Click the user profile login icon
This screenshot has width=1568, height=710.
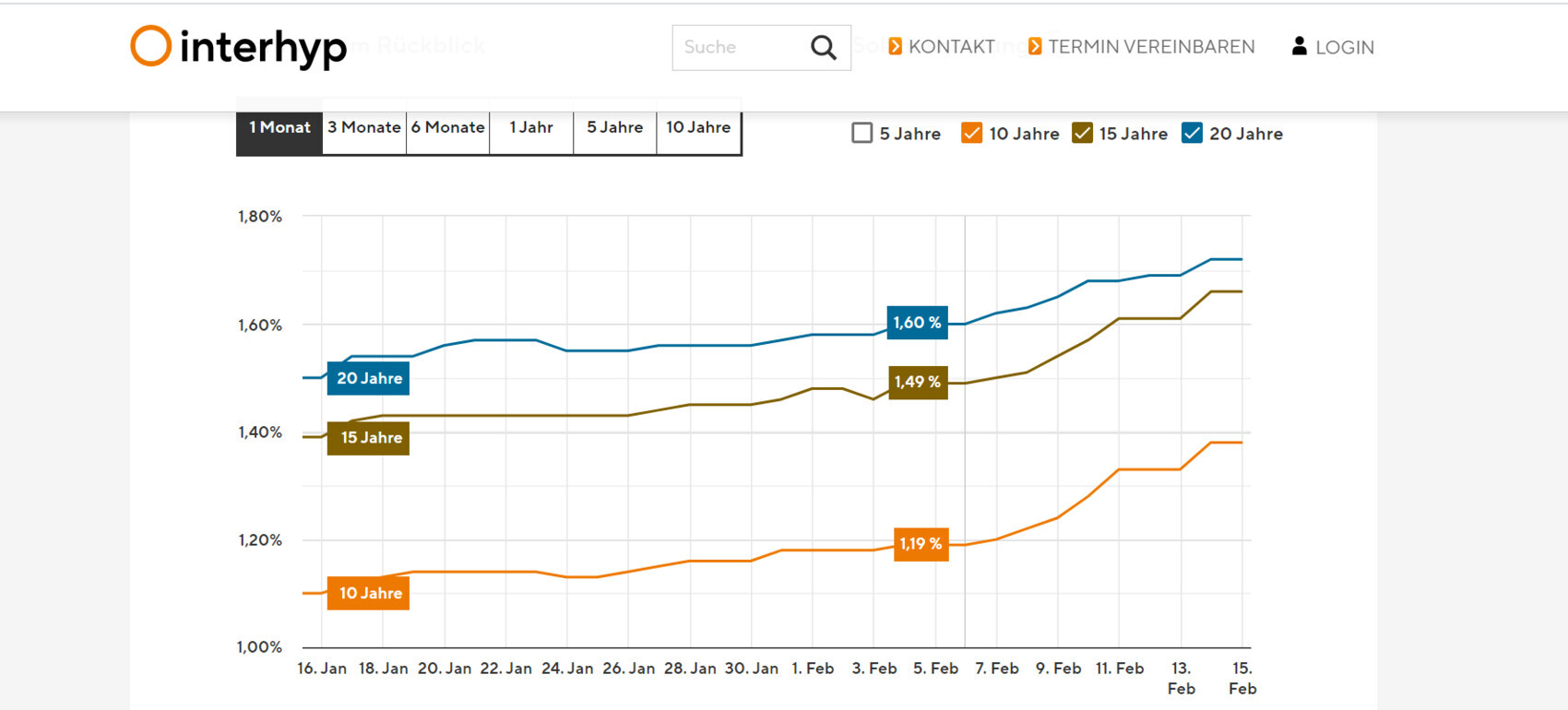1299,46
